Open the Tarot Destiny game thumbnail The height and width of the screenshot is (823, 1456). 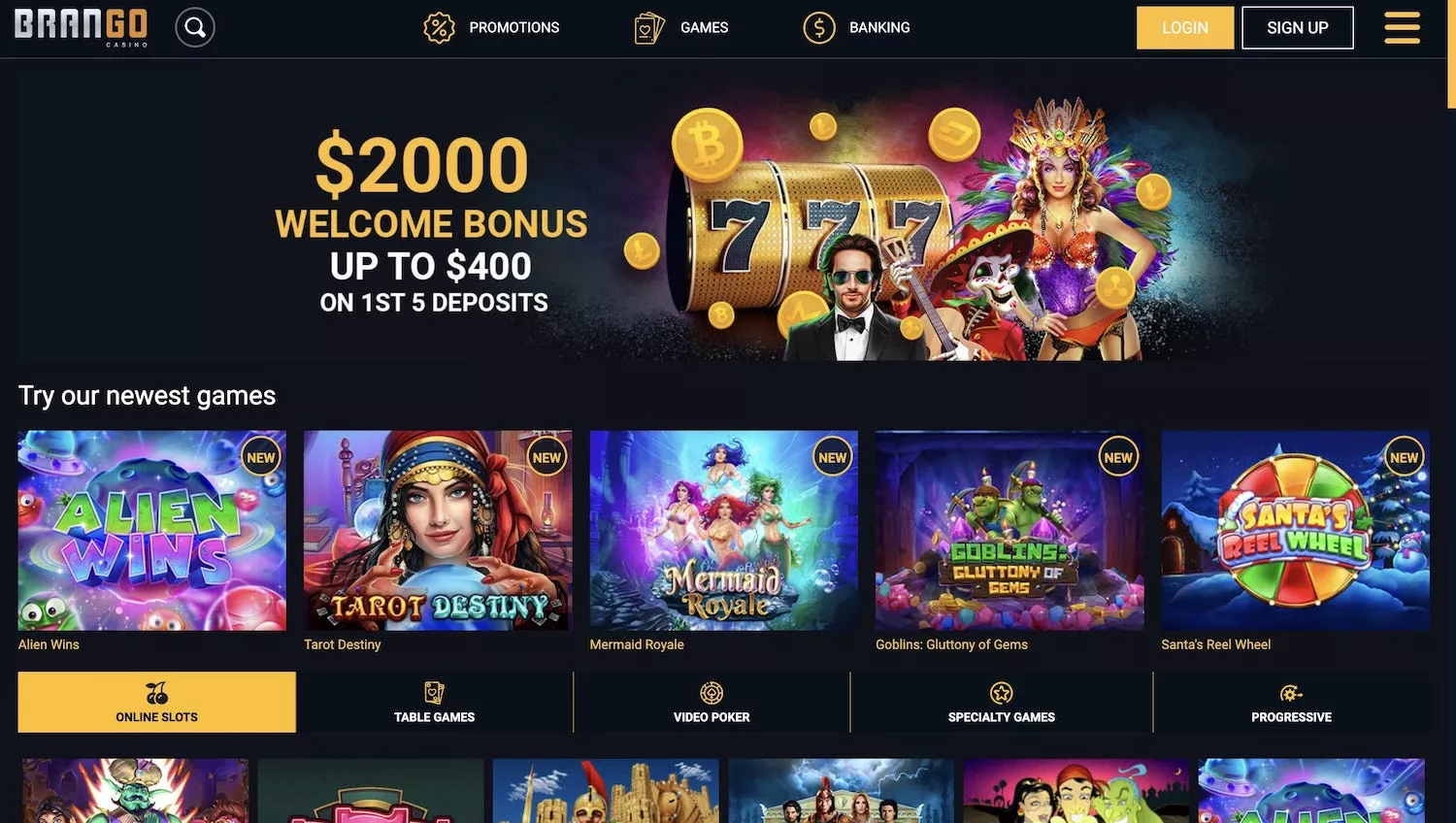tap(438, 531)
